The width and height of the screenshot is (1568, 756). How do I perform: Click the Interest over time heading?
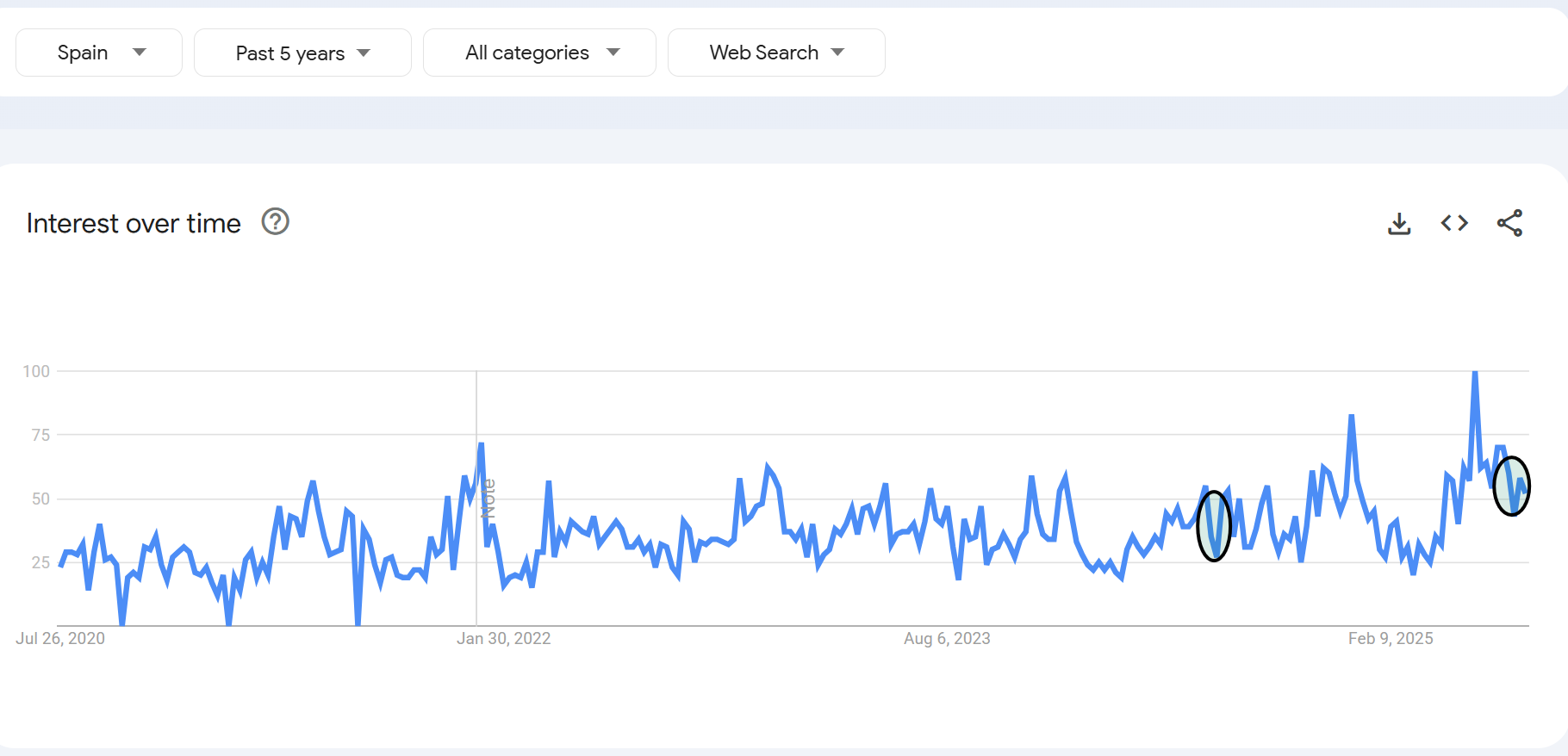click(134, 223)
